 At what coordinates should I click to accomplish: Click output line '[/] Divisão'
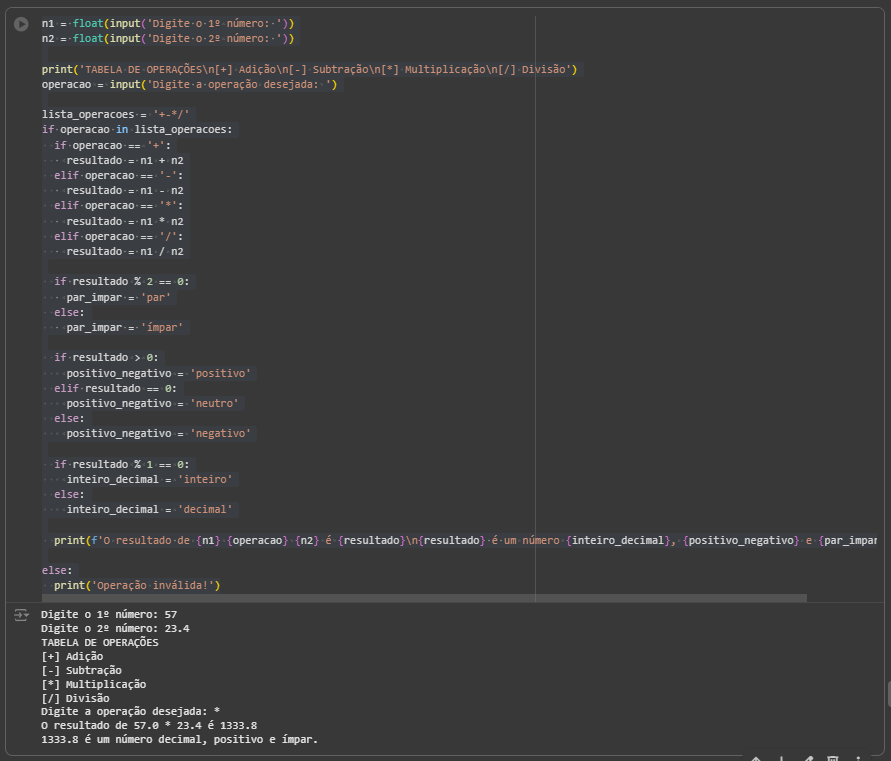75,698
